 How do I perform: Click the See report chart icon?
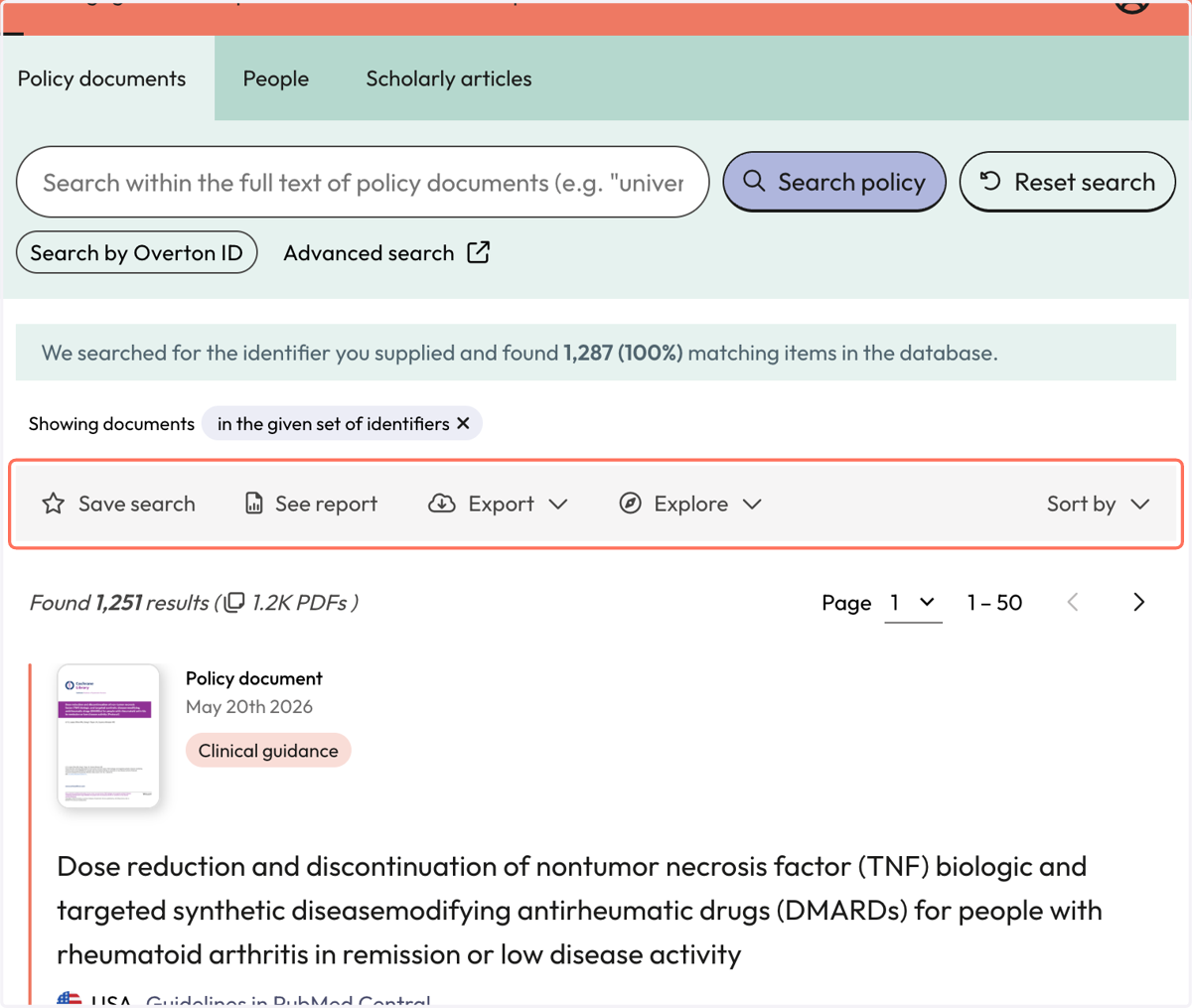point(254,504)
